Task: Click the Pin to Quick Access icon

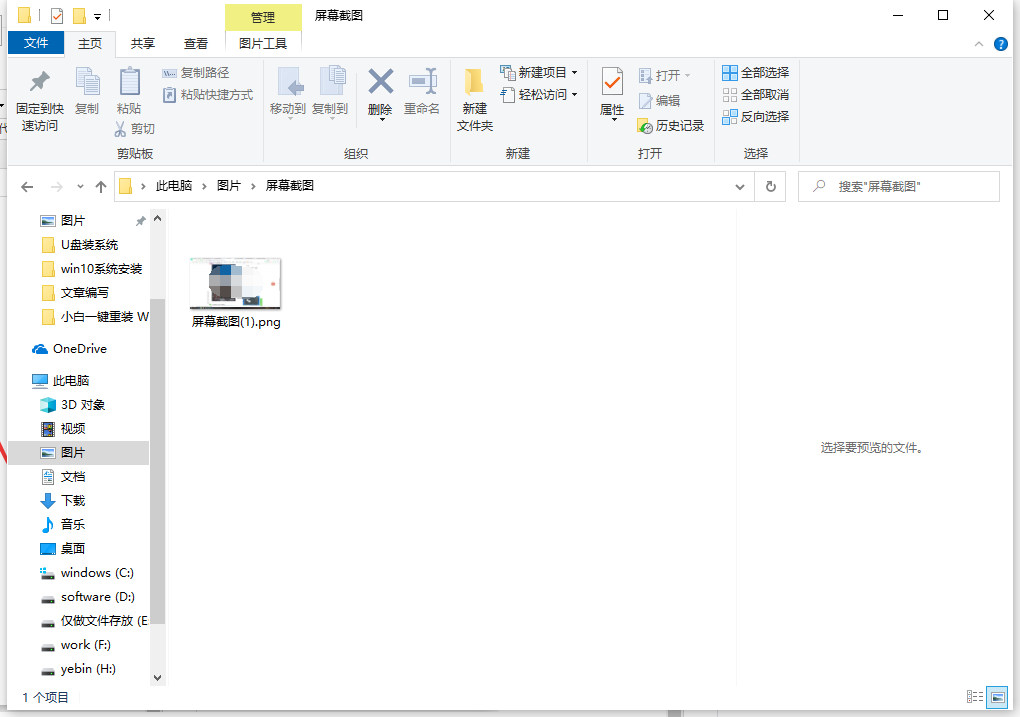Action: (x=39, y=82)
